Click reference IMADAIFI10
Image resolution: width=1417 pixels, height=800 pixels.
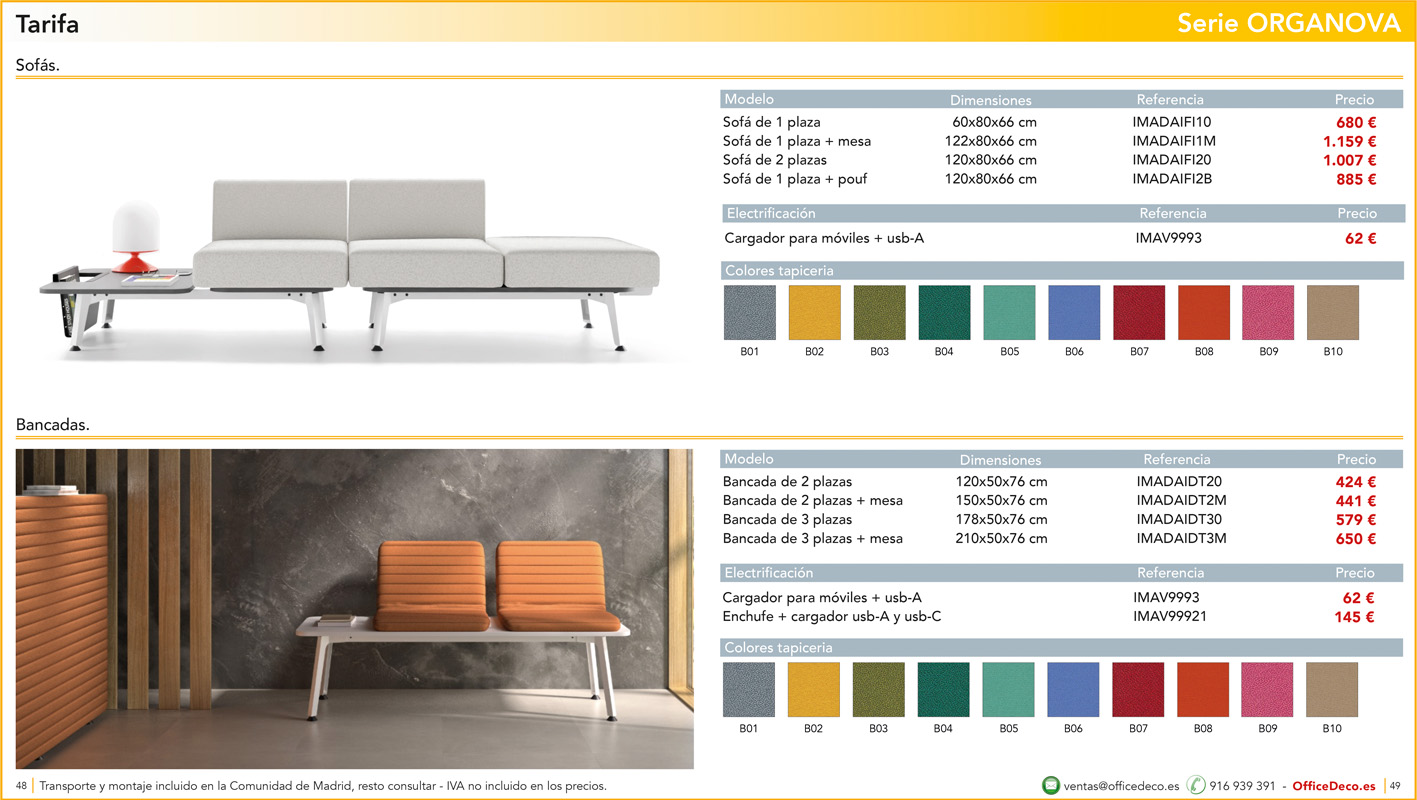tap(1172, 122)
